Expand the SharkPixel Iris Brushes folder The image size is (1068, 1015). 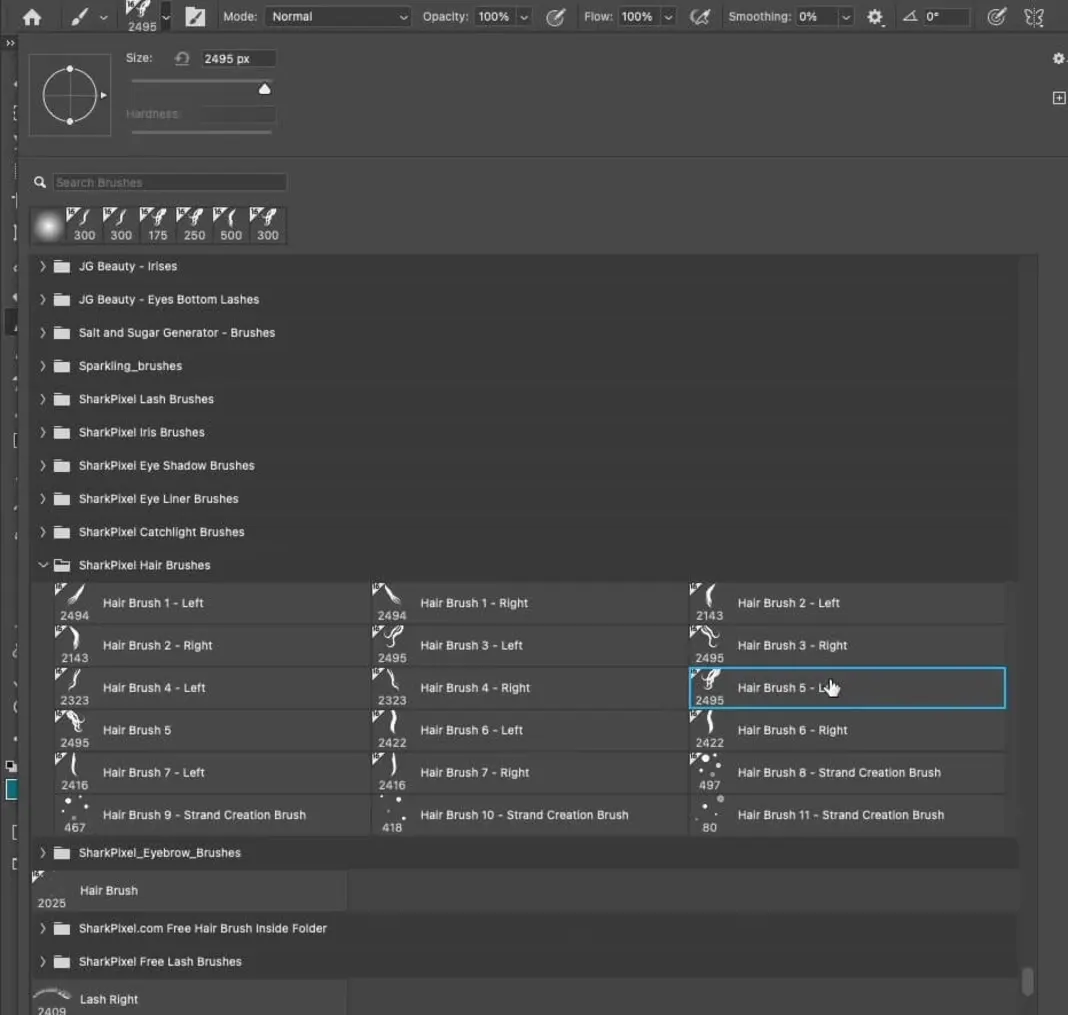pyautogui.click(x=42, y=433)
